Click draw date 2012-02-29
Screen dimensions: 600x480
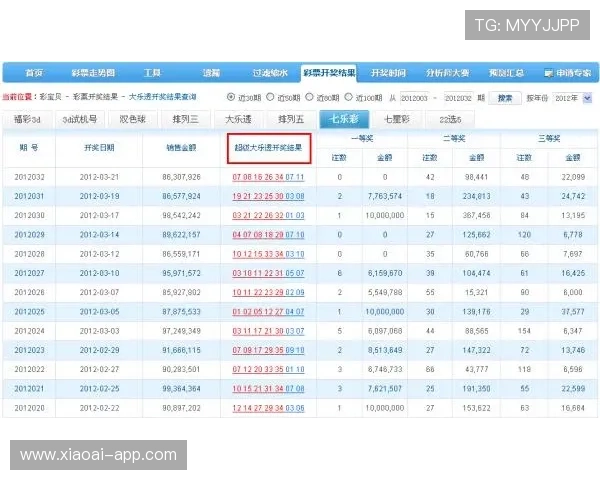pos(99,350)
